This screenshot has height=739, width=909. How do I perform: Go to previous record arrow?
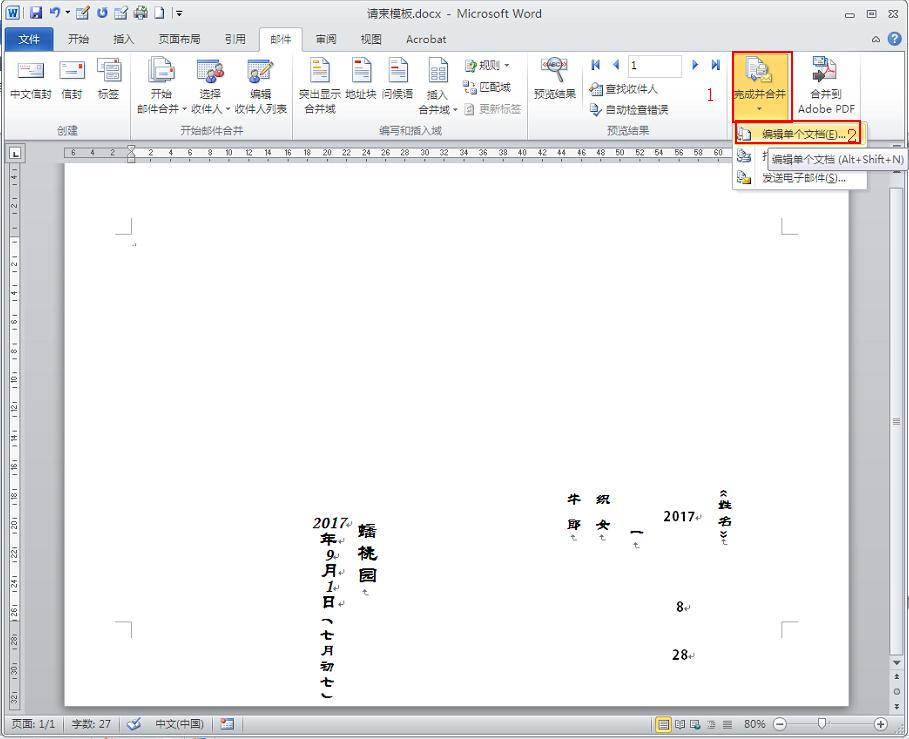click(x=616, y=65)
